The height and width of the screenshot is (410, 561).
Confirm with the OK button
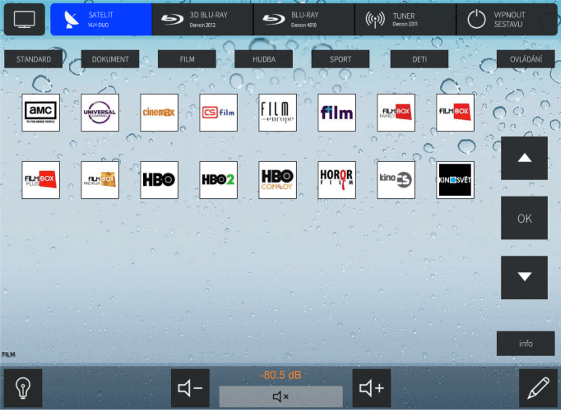click(525, 218)
